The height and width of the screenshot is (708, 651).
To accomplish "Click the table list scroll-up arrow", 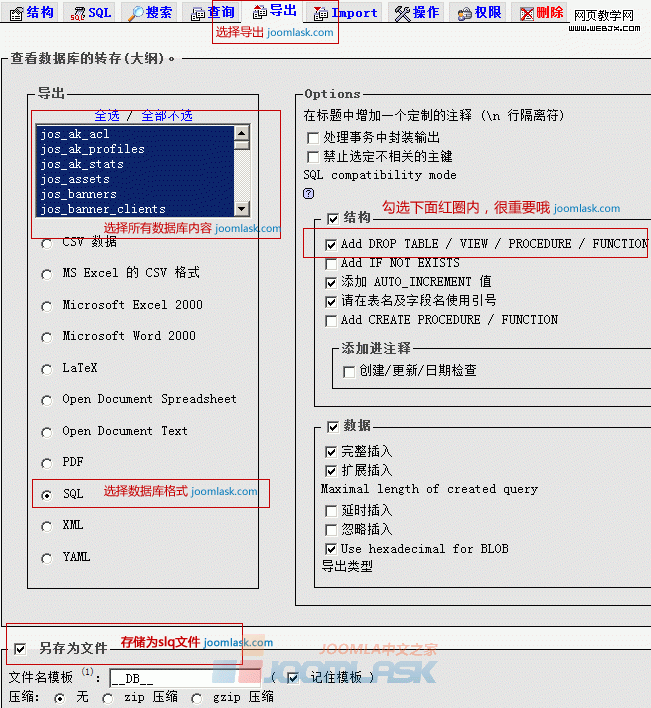I will click(242, 133).
